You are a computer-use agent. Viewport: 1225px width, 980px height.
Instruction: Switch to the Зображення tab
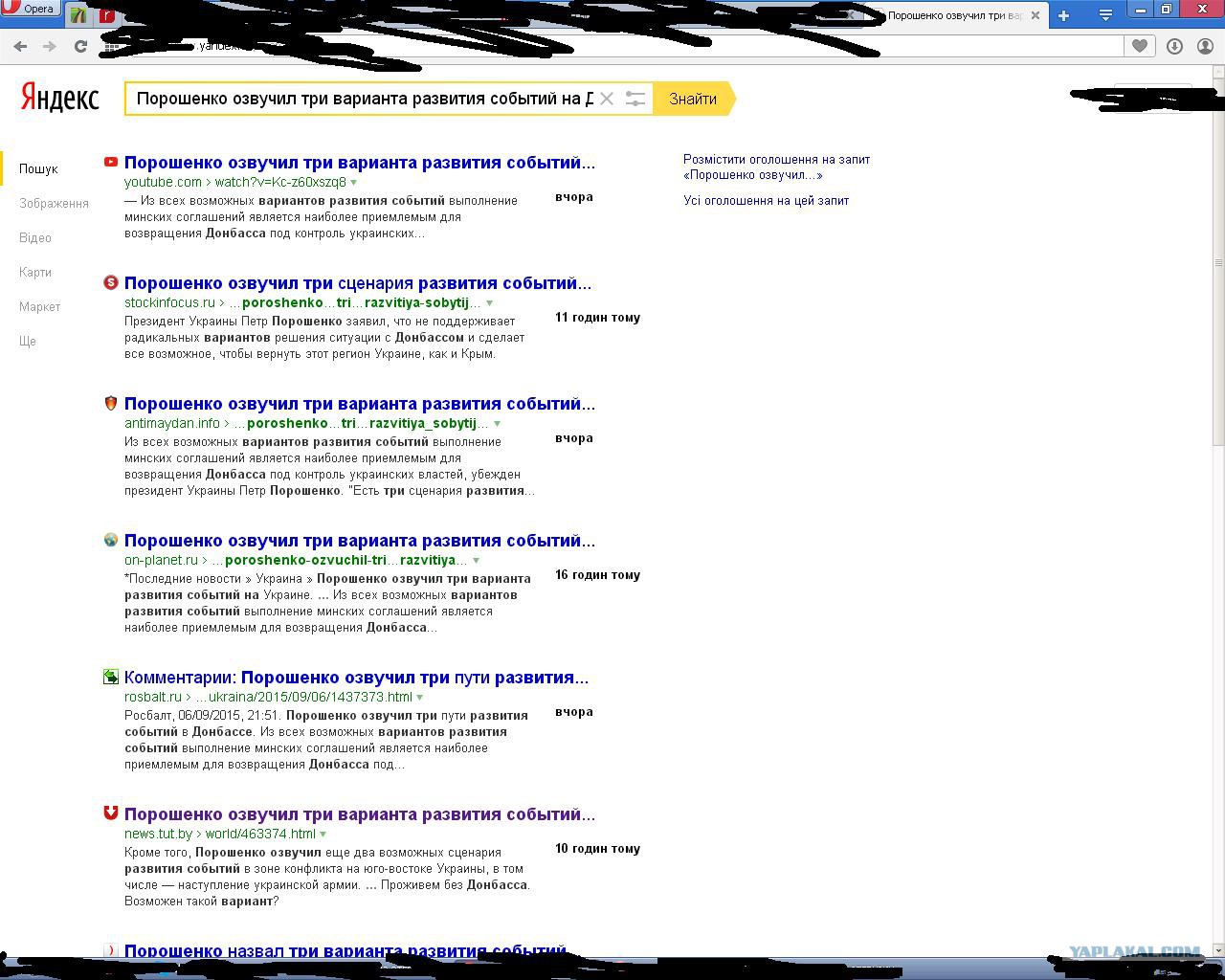pos(54,203)
